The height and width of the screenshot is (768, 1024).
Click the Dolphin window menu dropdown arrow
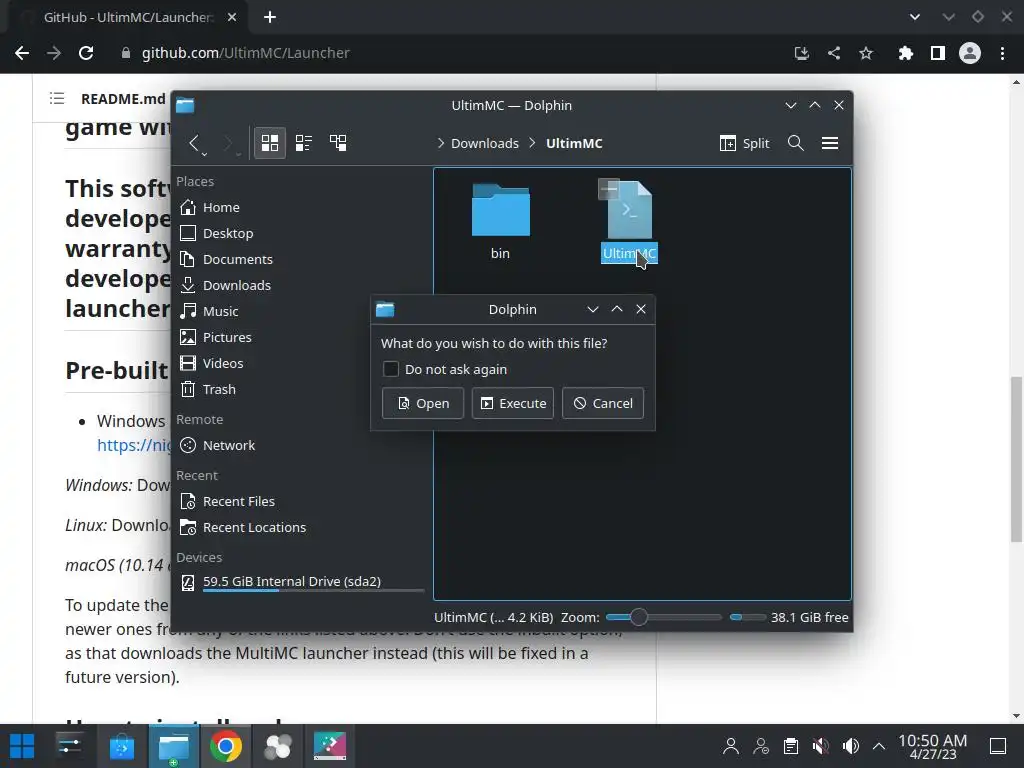pos(791,105)
